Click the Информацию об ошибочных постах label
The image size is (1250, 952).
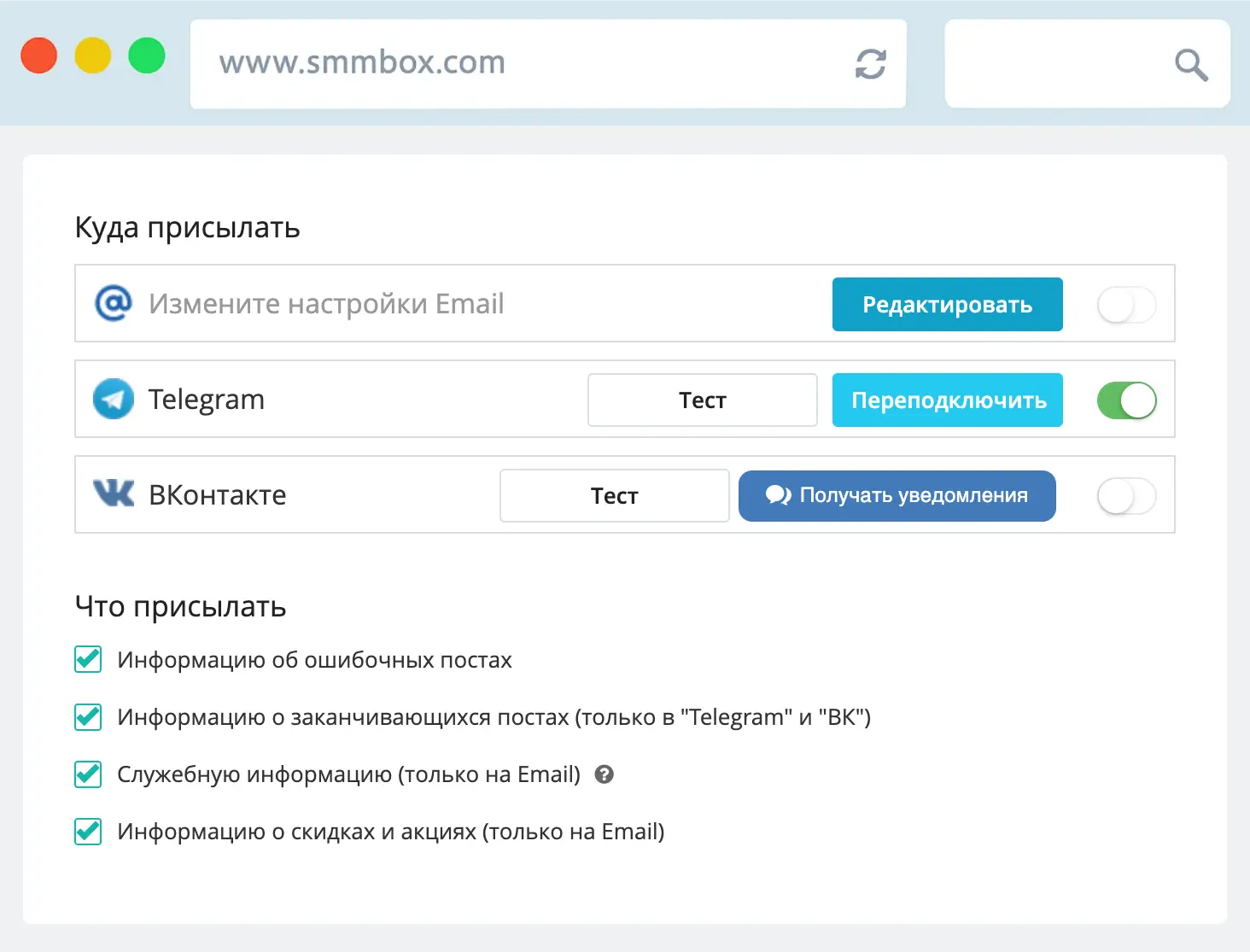coord(314,660)
